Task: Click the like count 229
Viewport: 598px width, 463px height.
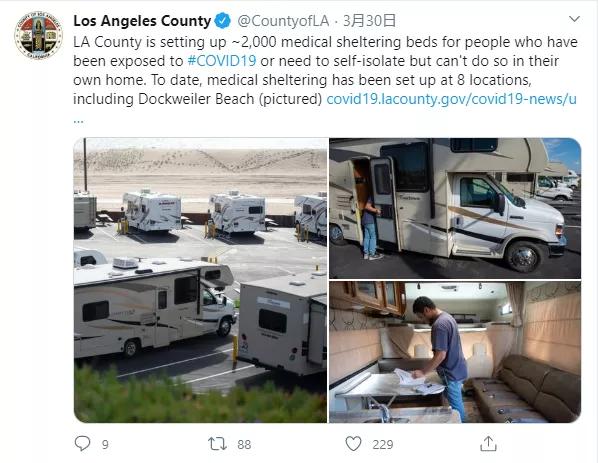Action: coord(383,445)
